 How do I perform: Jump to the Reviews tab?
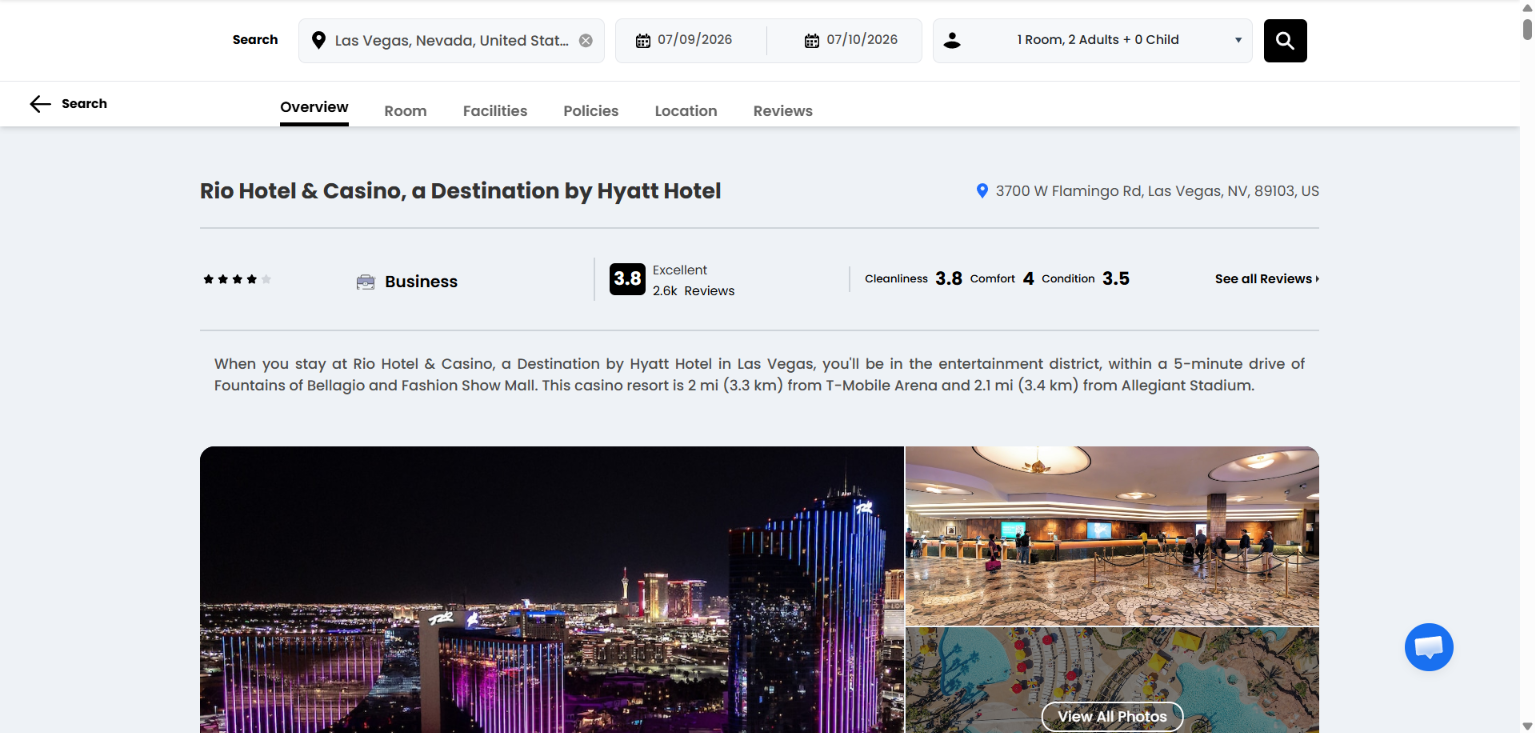[783, 111]
